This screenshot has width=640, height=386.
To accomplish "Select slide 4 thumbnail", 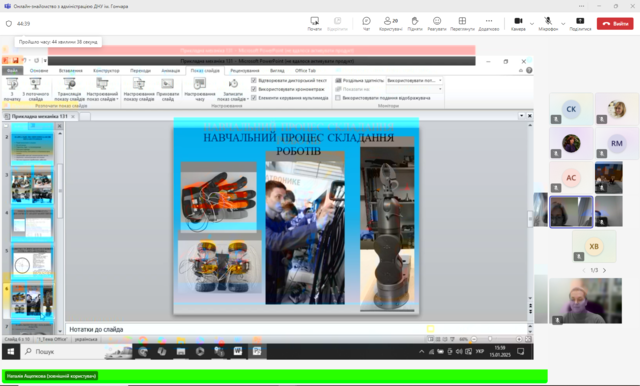I will pyautogui.click(x=32, y=224).
